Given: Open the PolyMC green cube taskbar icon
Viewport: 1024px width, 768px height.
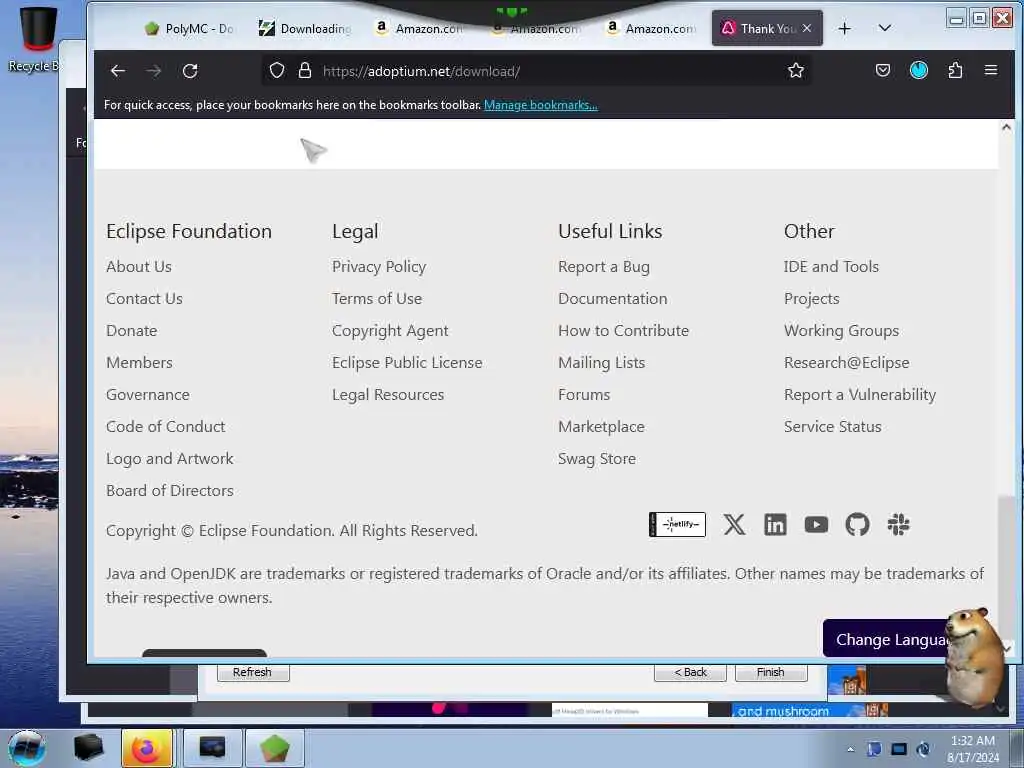Looking at the screenshot, I should pos(274,748).
